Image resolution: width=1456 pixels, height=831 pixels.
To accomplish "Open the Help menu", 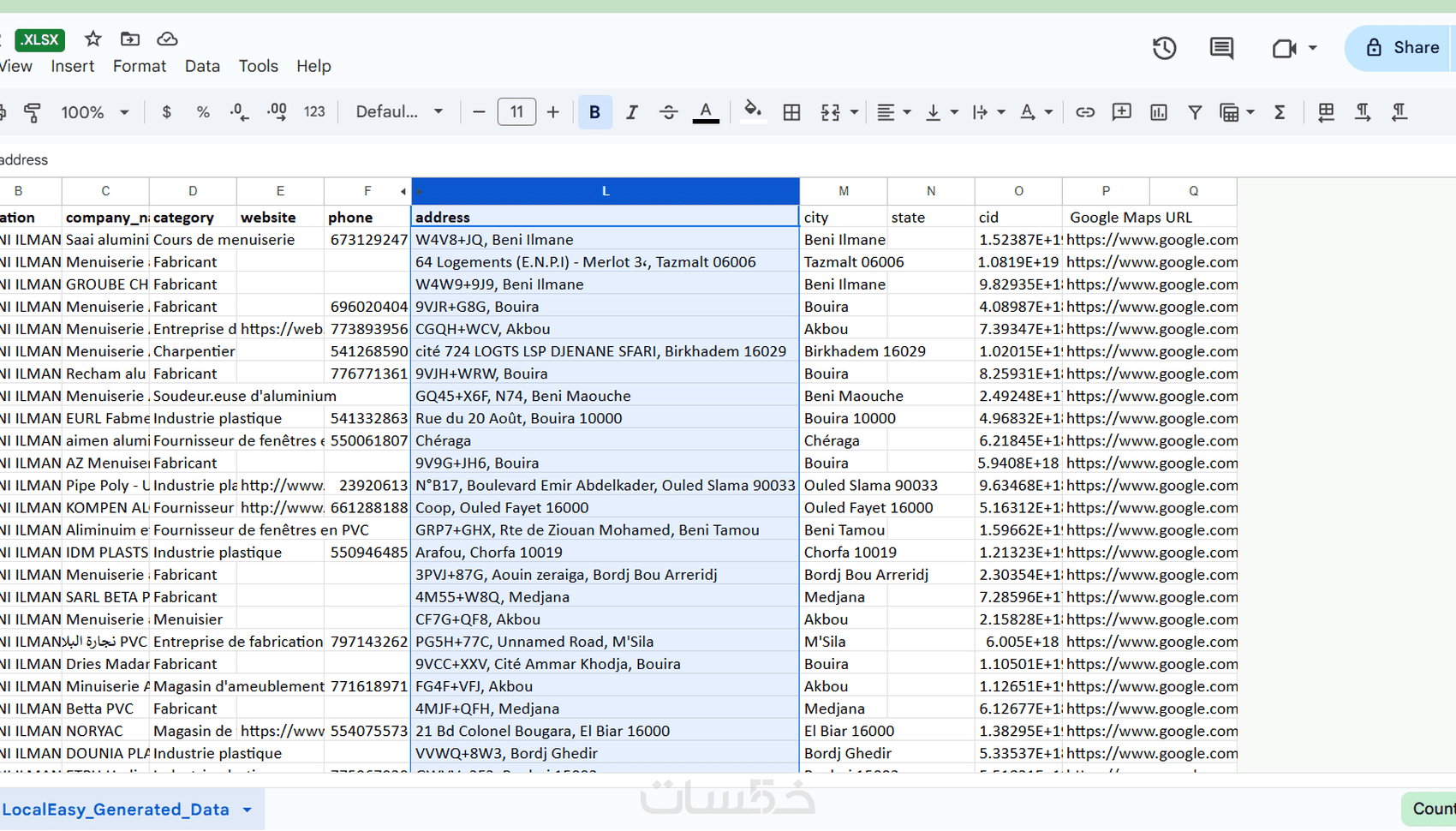I will [313, 66].
